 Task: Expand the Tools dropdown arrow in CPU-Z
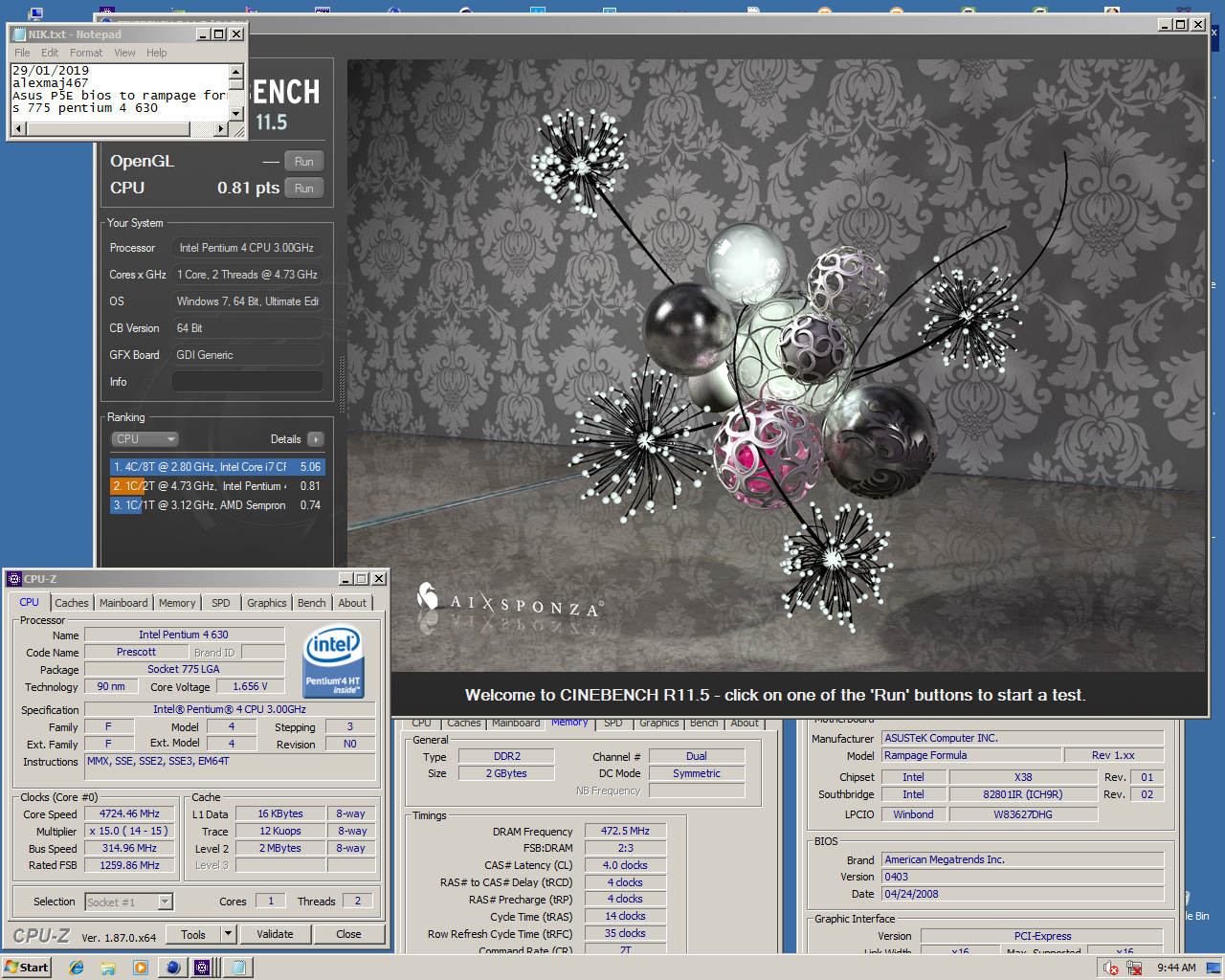(x=228, y=934)
